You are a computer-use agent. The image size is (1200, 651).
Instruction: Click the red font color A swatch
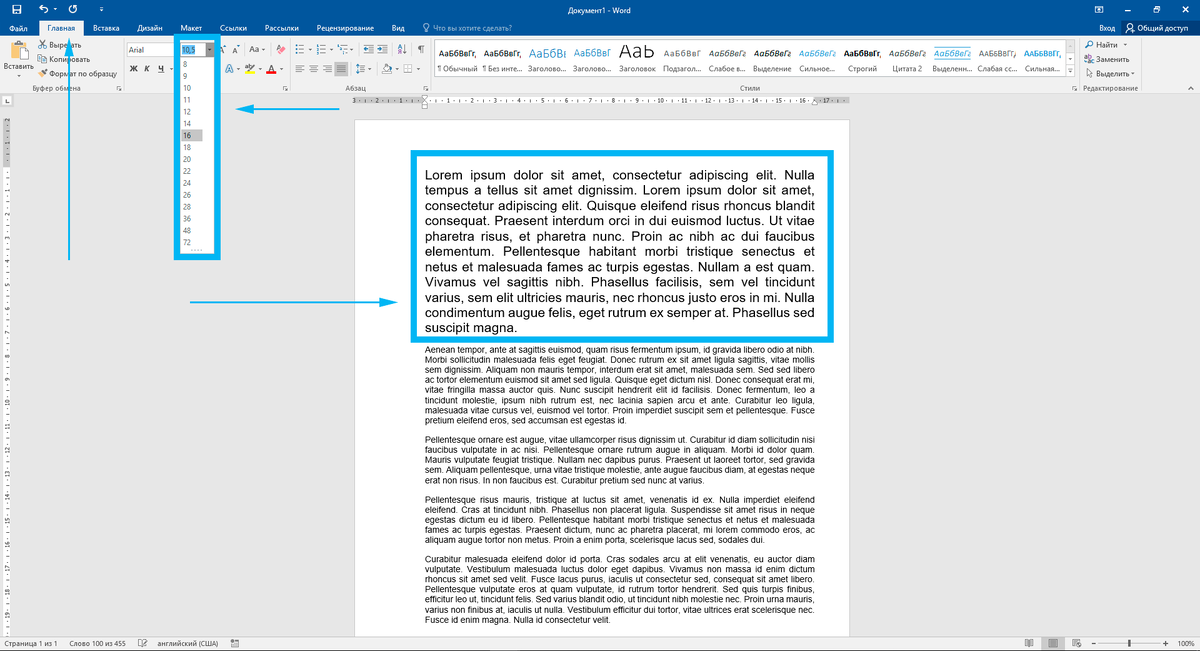pyautogui.click(x=271, y=69)
